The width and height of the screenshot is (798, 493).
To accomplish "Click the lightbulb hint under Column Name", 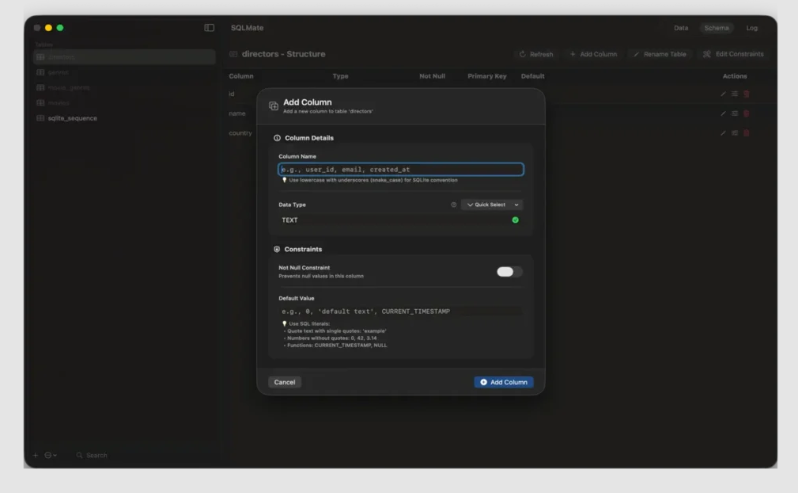I will tap(284, 180).
